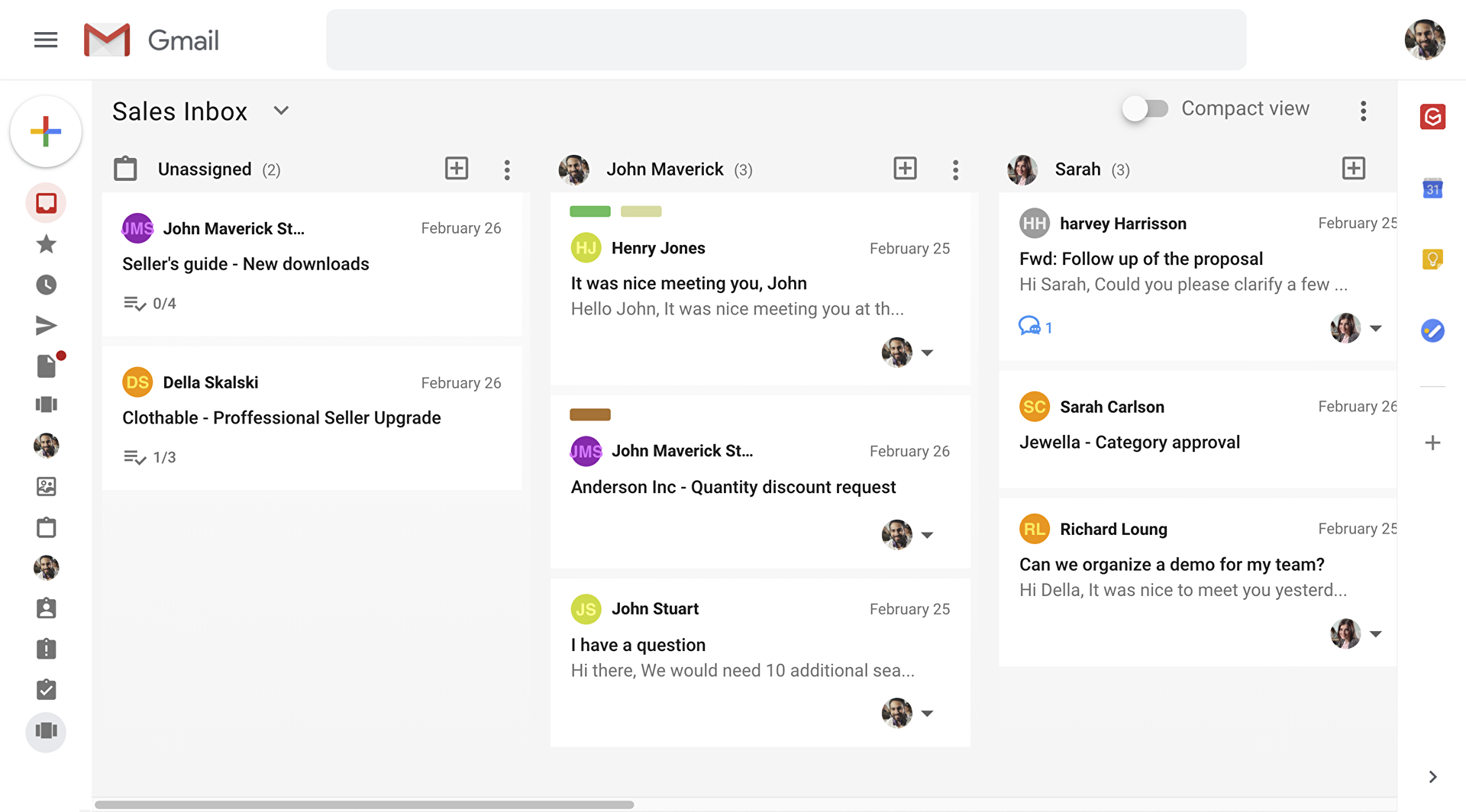Screen dimensions: 1466x812
Task: Open the Snoozed clock icon in sidebar
Action: point(46,285)
